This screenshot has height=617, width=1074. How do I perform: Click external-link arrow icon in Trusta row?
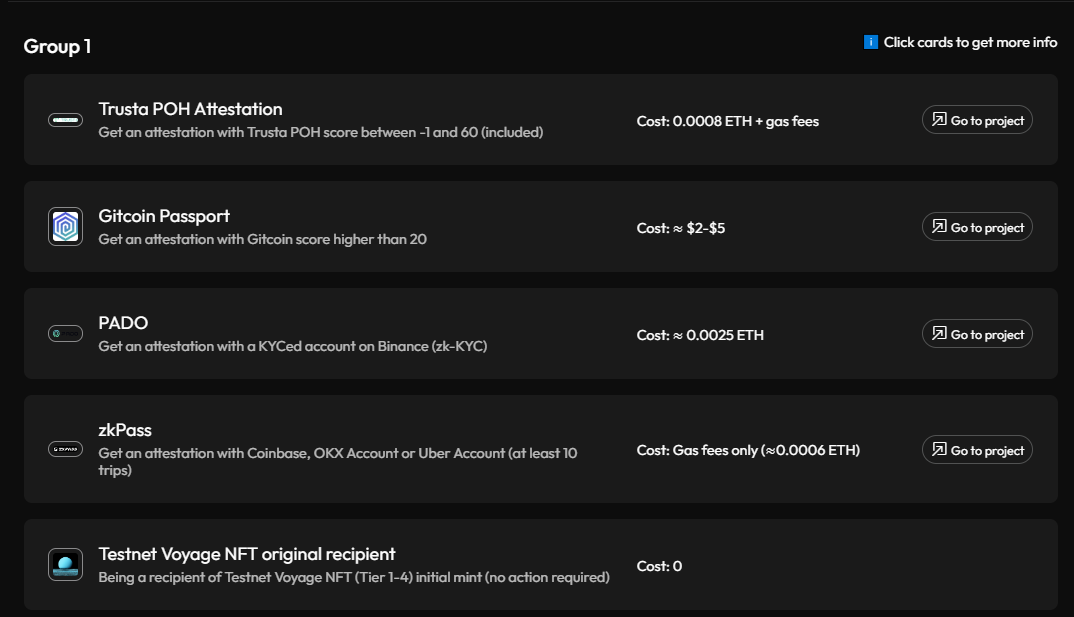[939, 119]
